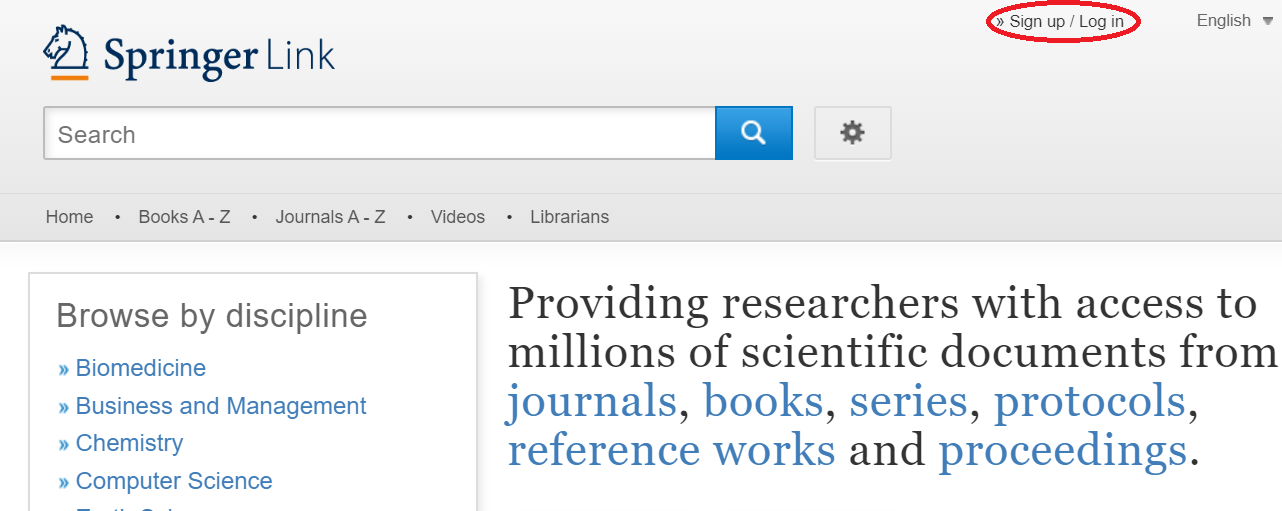Image resolution: width=1282 pixels, height=511 pixels.
Task: Browse Business and Management discipline
Action: pyautogui.click(x=220, y=406)
